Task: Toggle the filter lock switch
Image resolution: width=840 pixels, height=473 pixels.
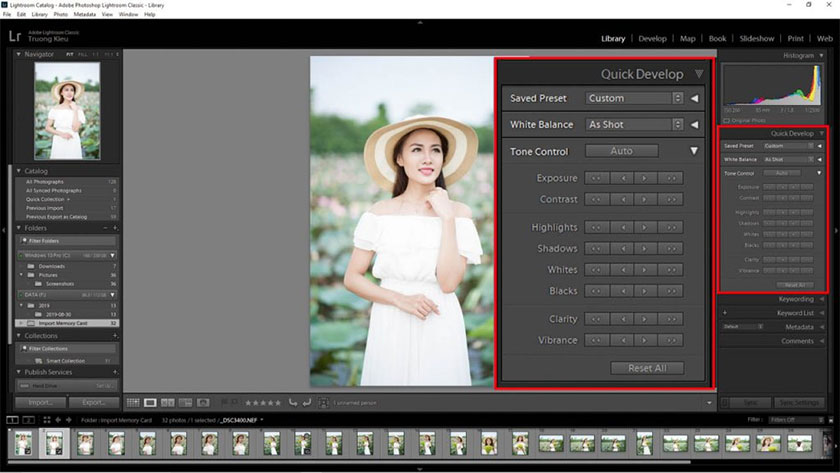Action: click(x=831, y=420)
